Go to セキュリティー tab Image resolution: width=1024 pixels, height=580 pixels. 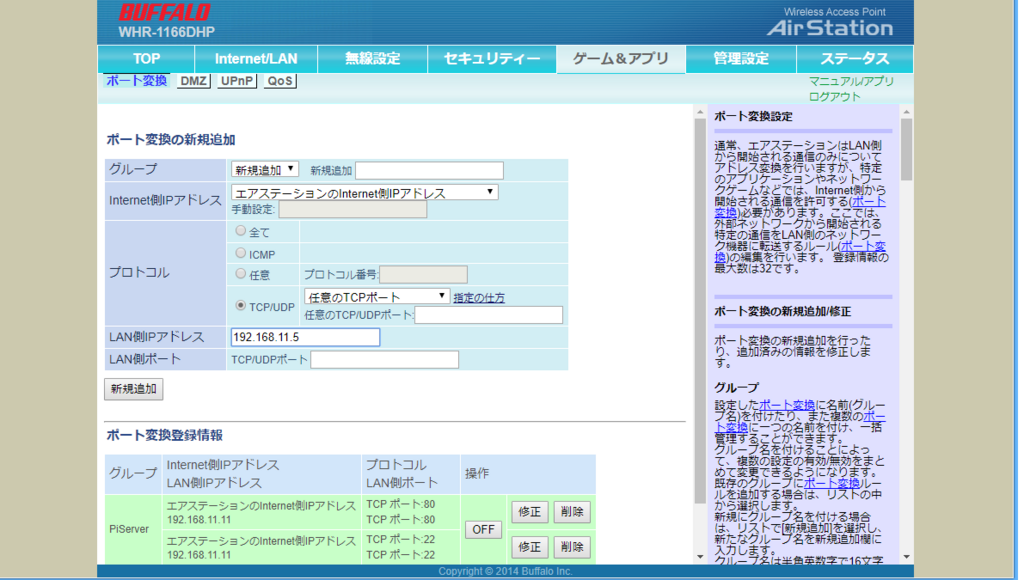point(492,59)
